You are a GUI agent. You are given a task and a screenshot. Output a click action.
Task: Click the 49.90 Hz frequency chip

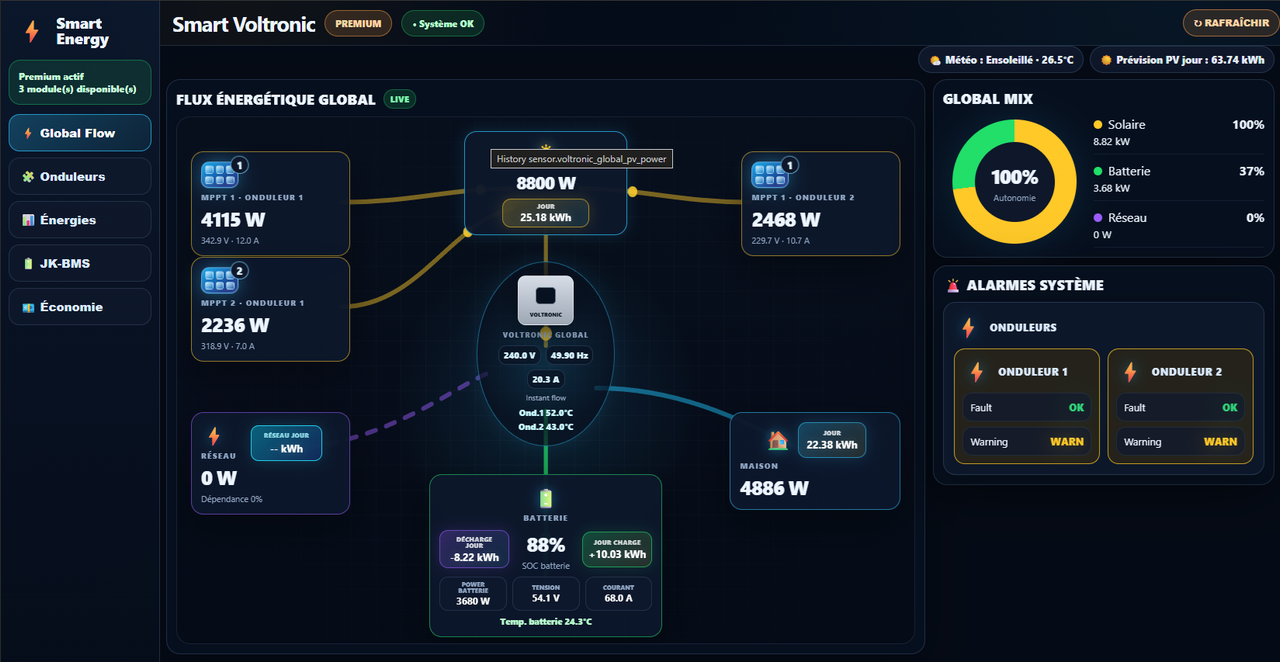[569, 355]
